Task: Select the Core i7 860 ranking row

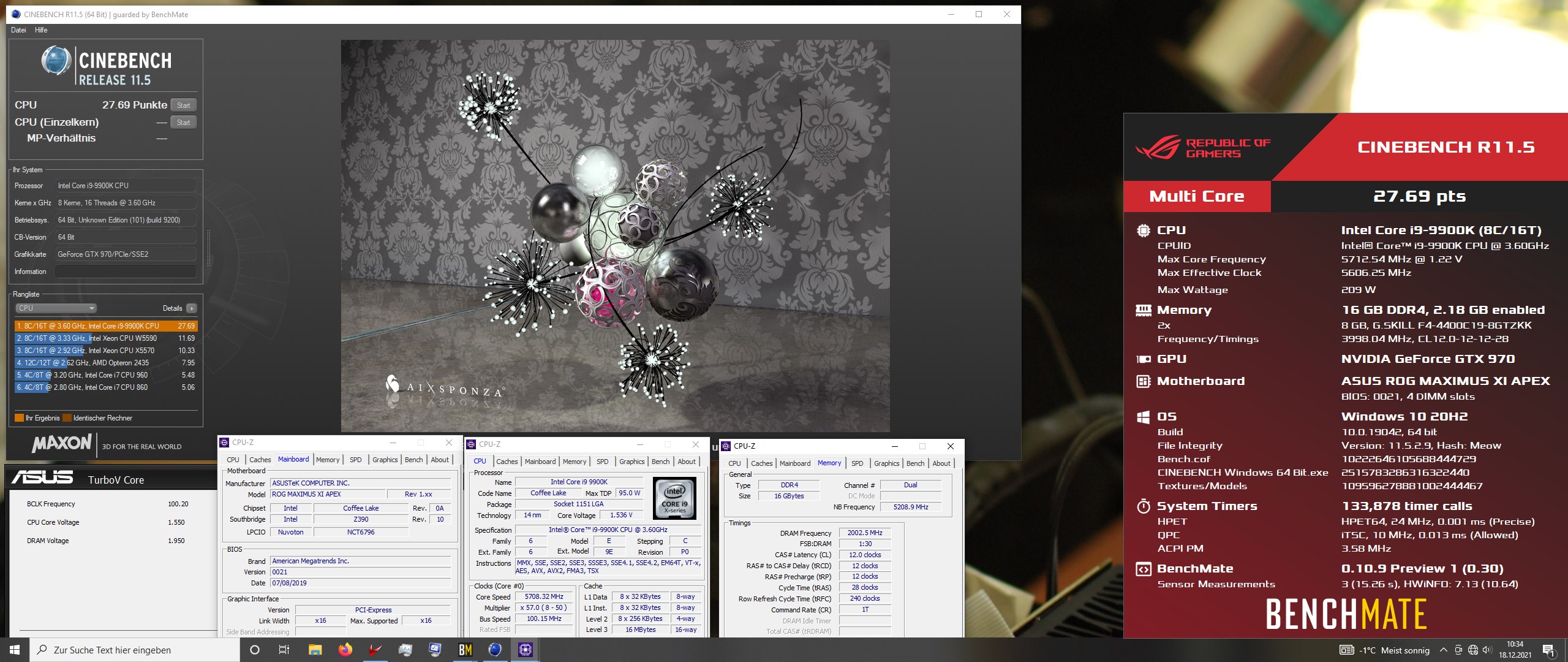Action: pyautogui.click(x=105, y=387)
